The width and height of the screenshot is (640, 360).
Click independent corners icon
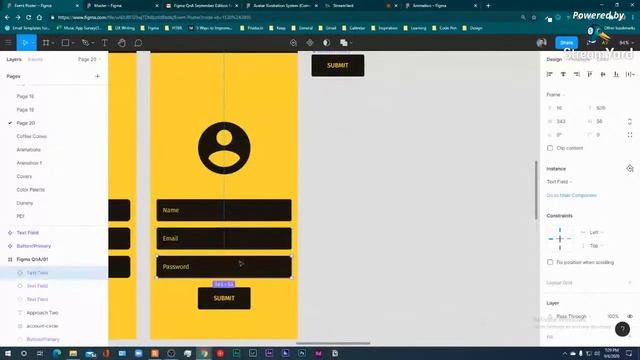(630, 135)
